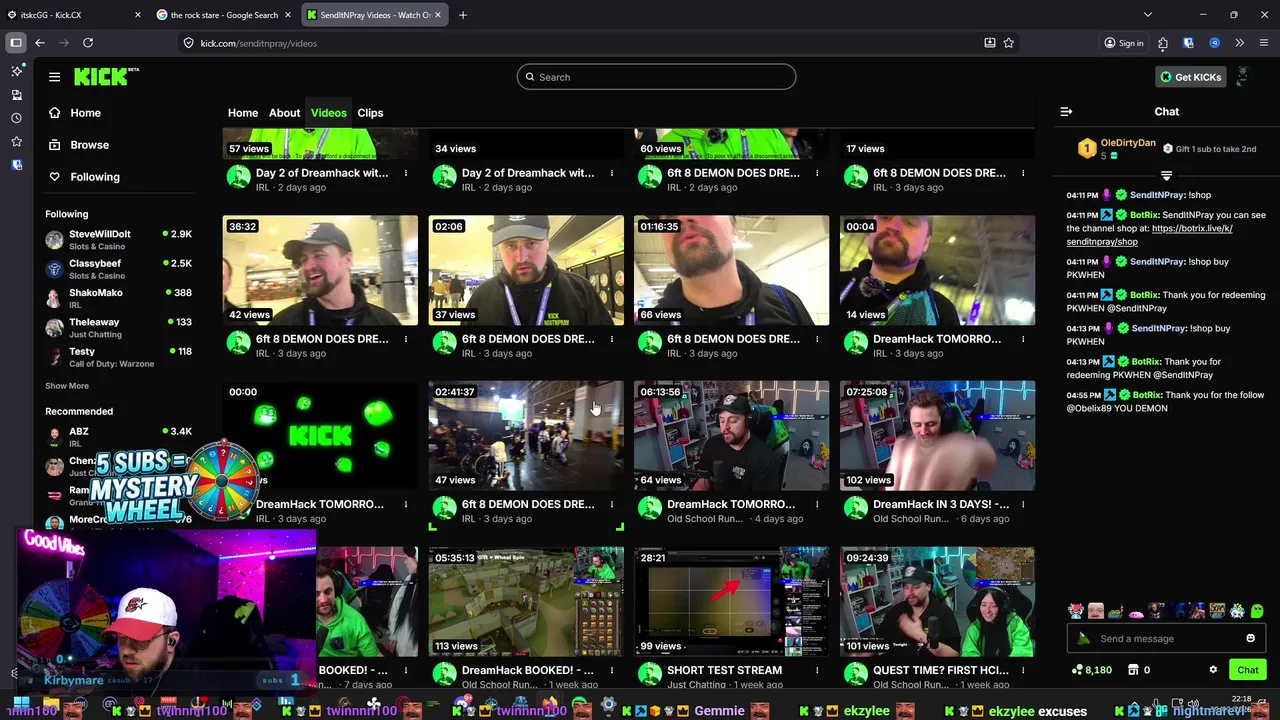Viewport: 1280px width, 720px height.
Task: Open options menu for 36:32 video
Action: (x=406, y=339)
